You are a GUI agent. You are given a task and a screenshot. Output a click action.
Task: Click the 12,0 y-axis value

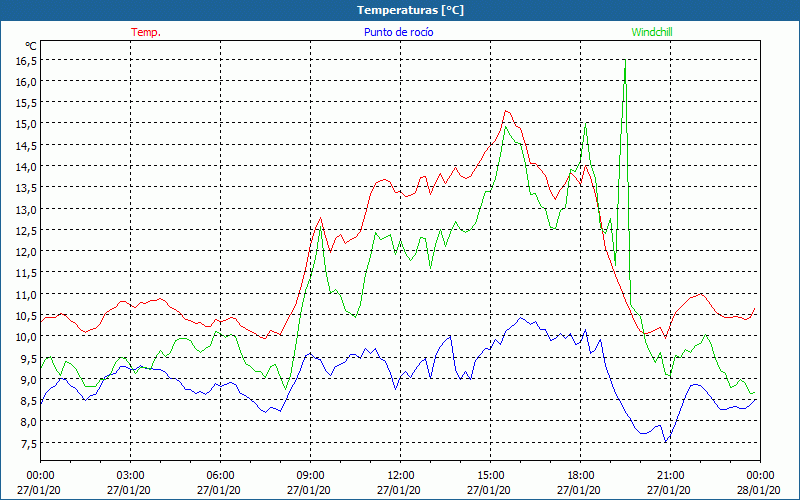(27, 252)
